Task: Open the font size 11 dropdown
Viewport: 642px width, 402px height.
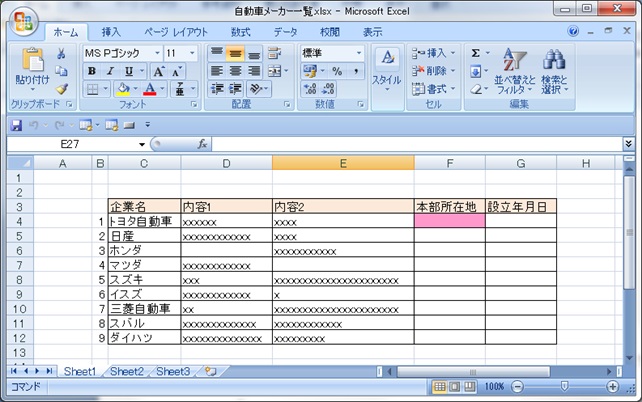Action: tap(192, 53)
